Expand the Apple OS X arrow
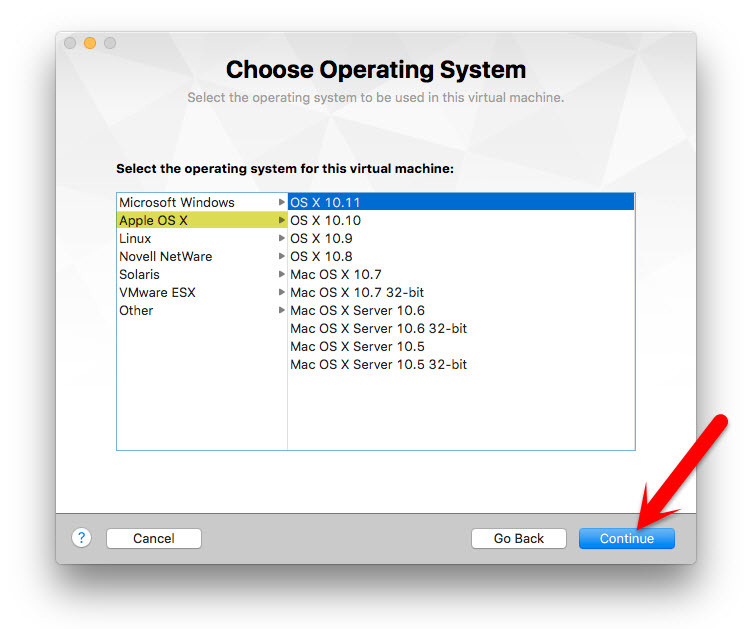This screenshot has width=752, height=629. [282, 220]
